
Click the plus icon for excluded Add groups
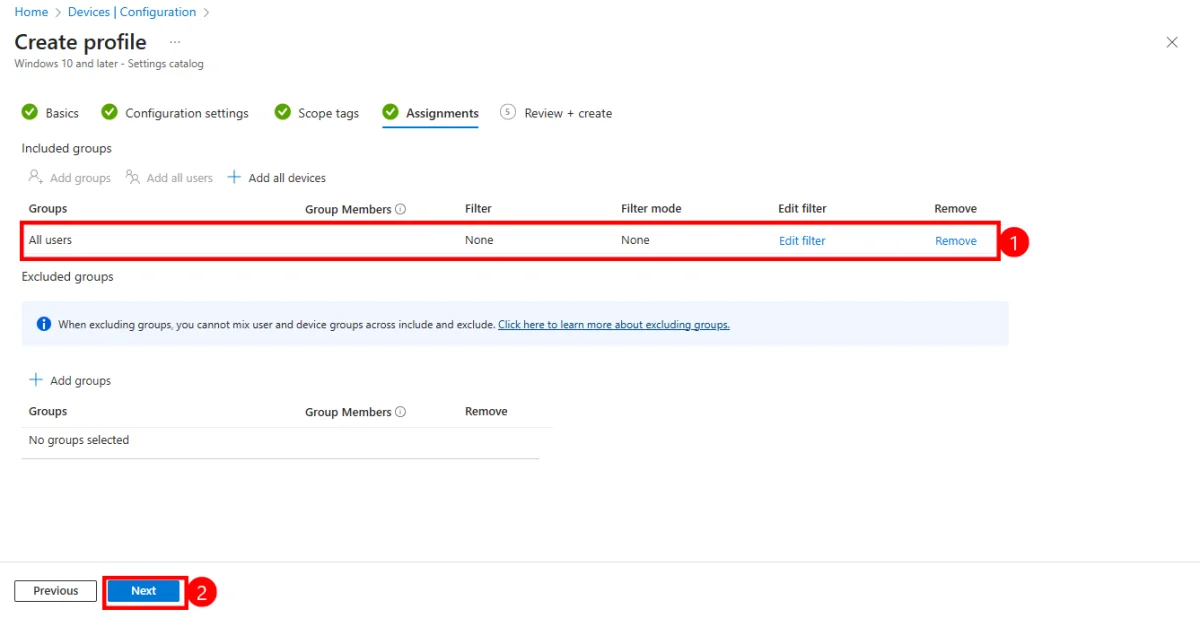click(37, 380)
